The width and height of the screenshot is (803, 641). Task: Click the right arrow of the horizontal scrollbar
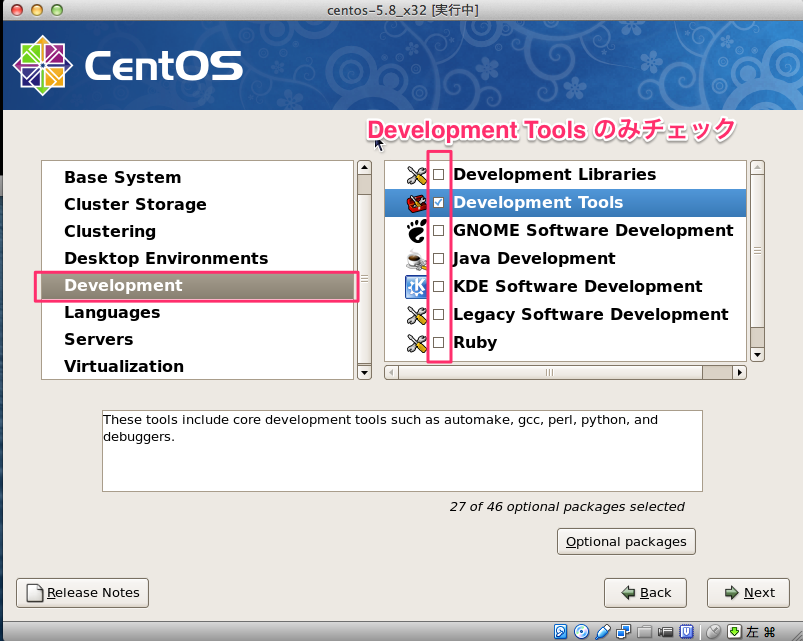738,371
